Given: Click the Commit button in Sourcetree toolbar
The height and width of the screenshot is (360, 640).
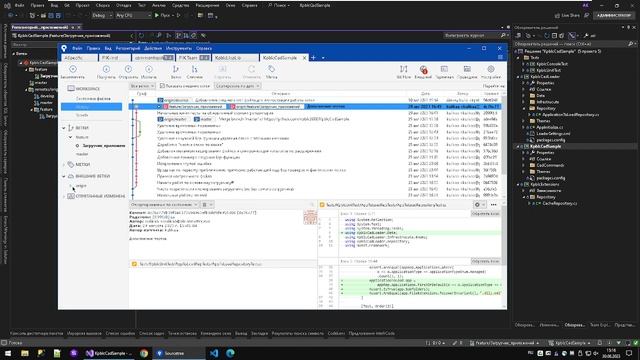Looking at the screenshot, I should pyautogui.click(x=73, y=72).
